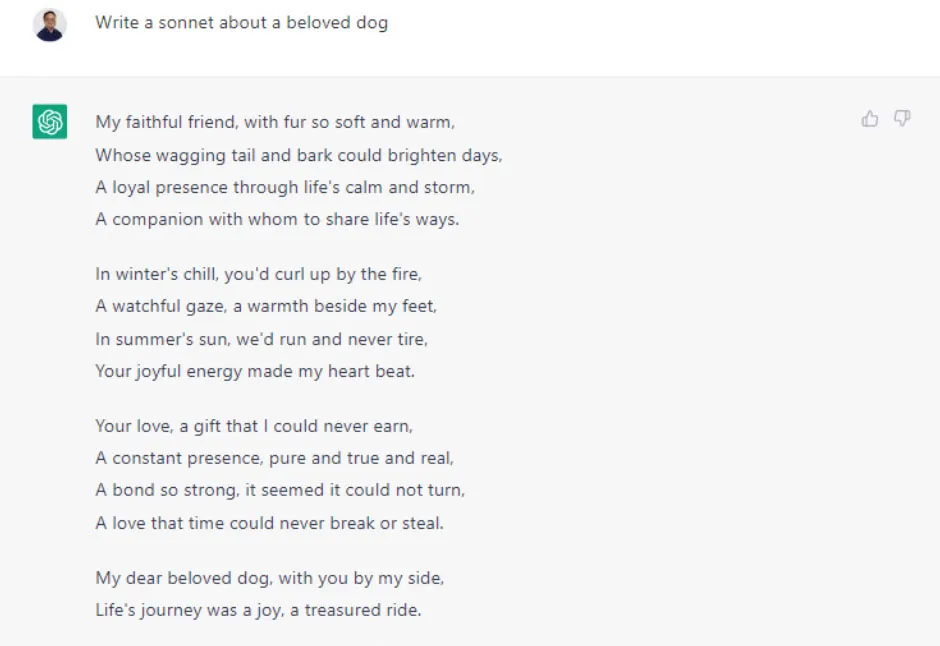
Task: Click the line "Your love, a gift that I"
Action: tap(254, 426)
